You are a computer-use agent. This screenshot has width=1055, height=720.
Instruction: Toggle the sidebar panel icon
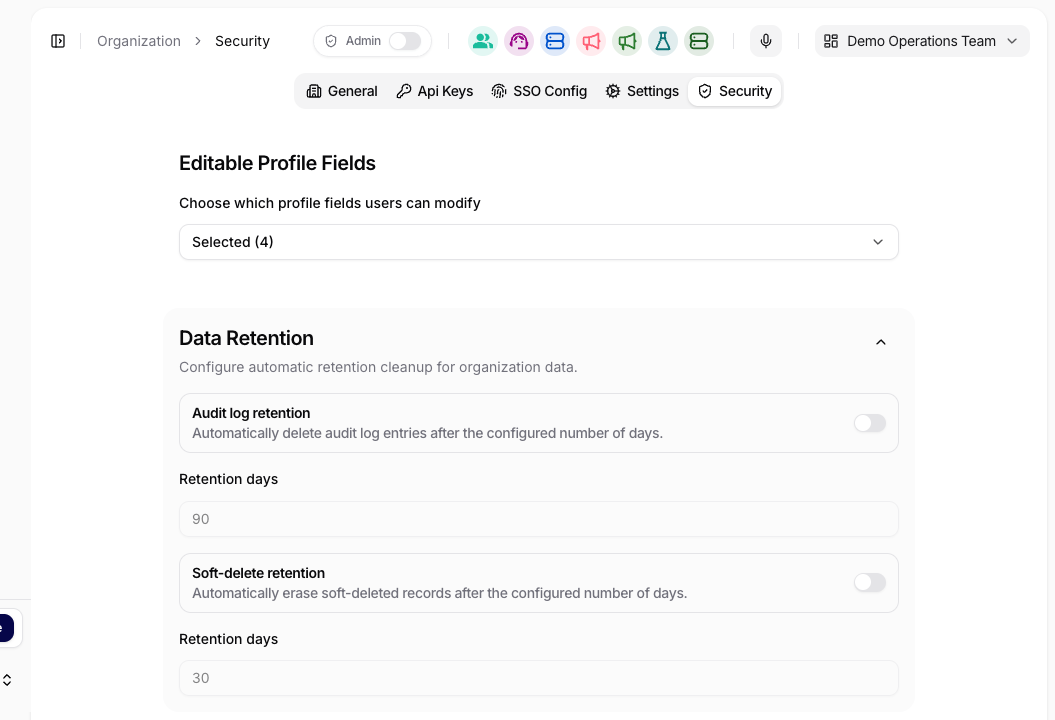point(58,41)
